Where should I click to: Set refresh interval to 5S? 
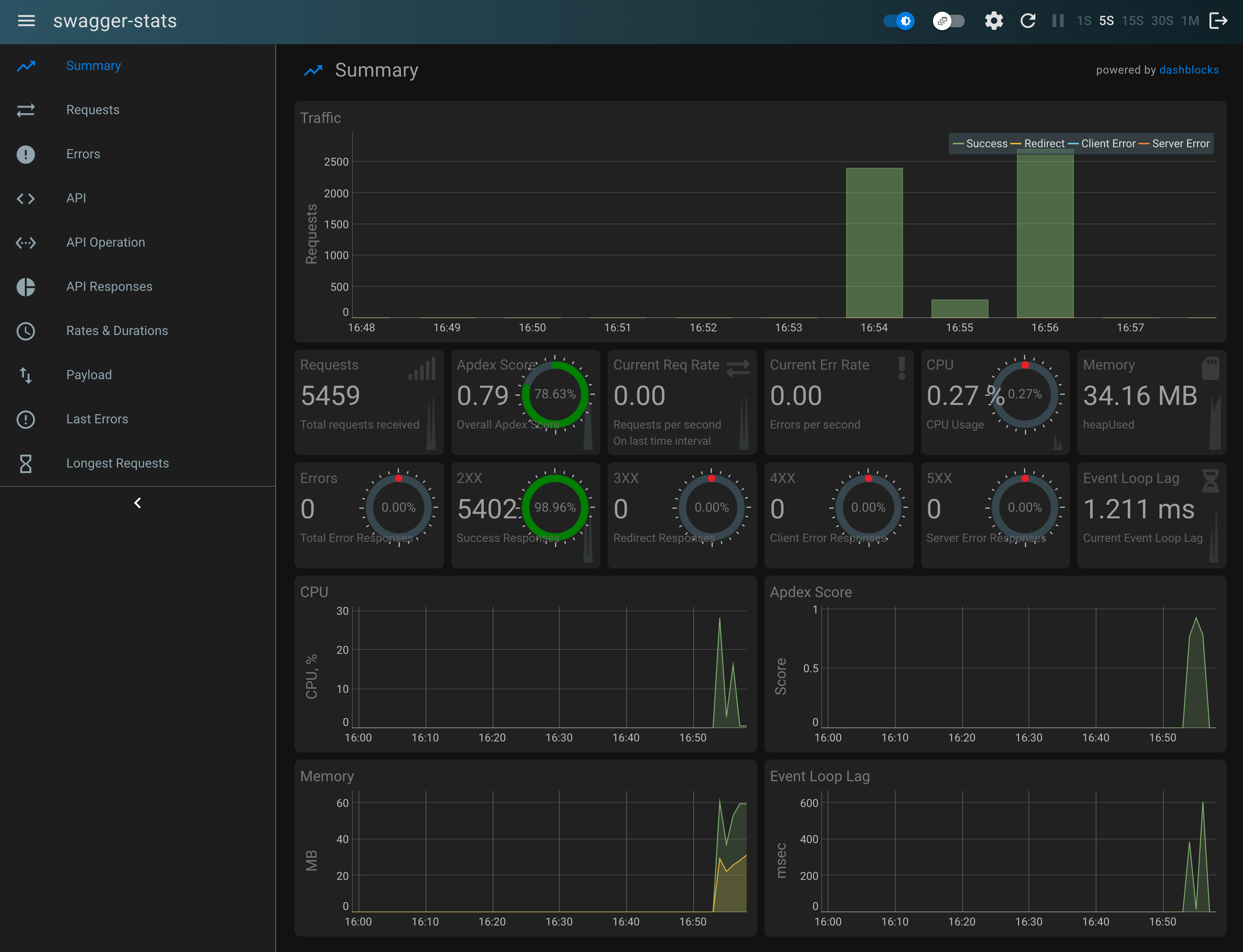pos(1106,21)
